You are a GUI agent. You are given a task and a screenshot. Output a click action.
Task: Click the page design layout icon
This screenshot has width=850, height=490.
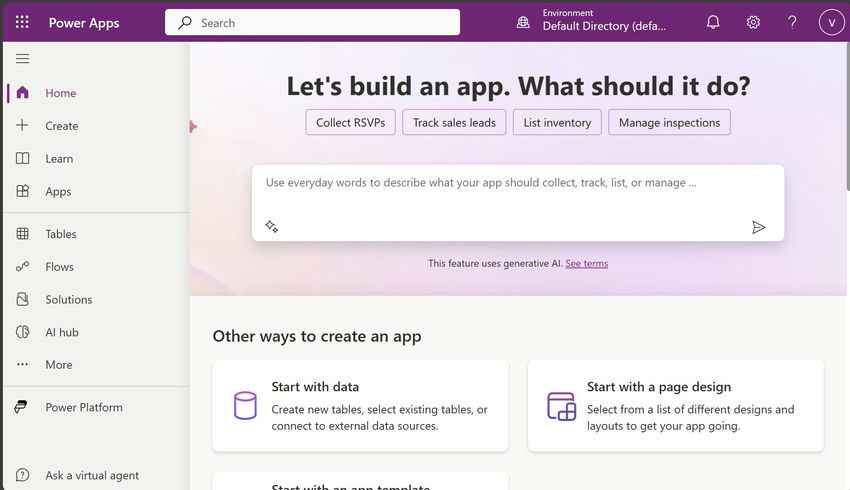(561, 406)
